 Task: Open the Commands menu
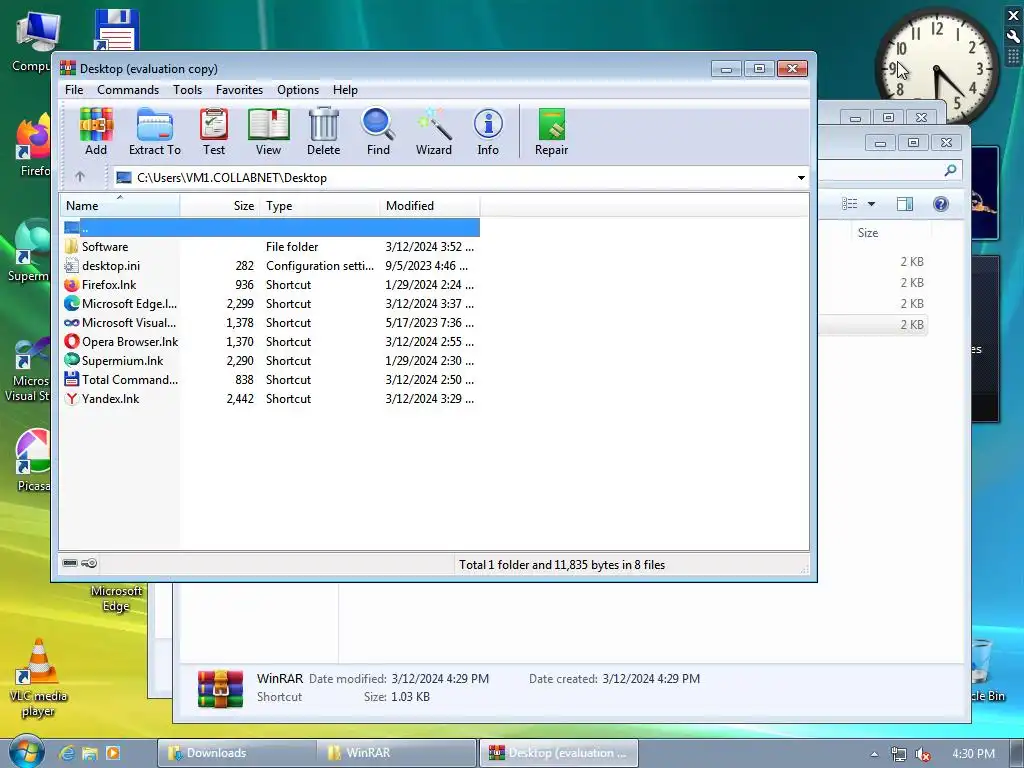128,89
